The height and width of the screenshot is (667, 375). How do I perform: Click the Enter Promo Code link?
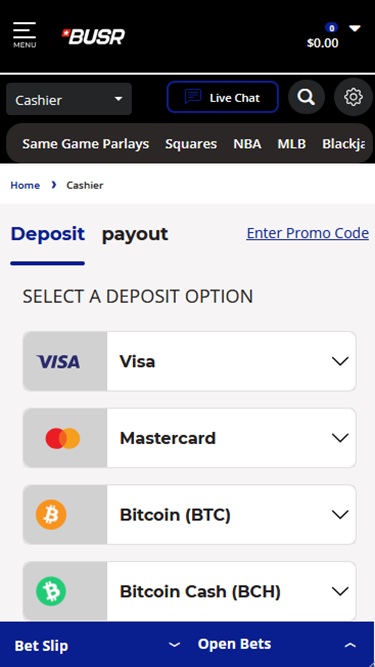click(x=307, y=233)
